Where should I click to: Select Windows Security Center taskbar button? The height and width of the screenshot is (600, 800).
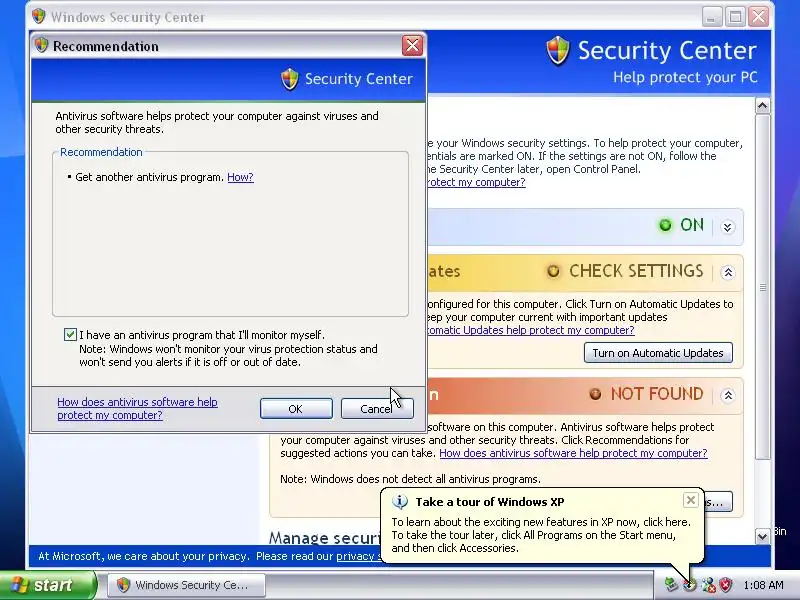pyautogui.click(x=186, y=585)
